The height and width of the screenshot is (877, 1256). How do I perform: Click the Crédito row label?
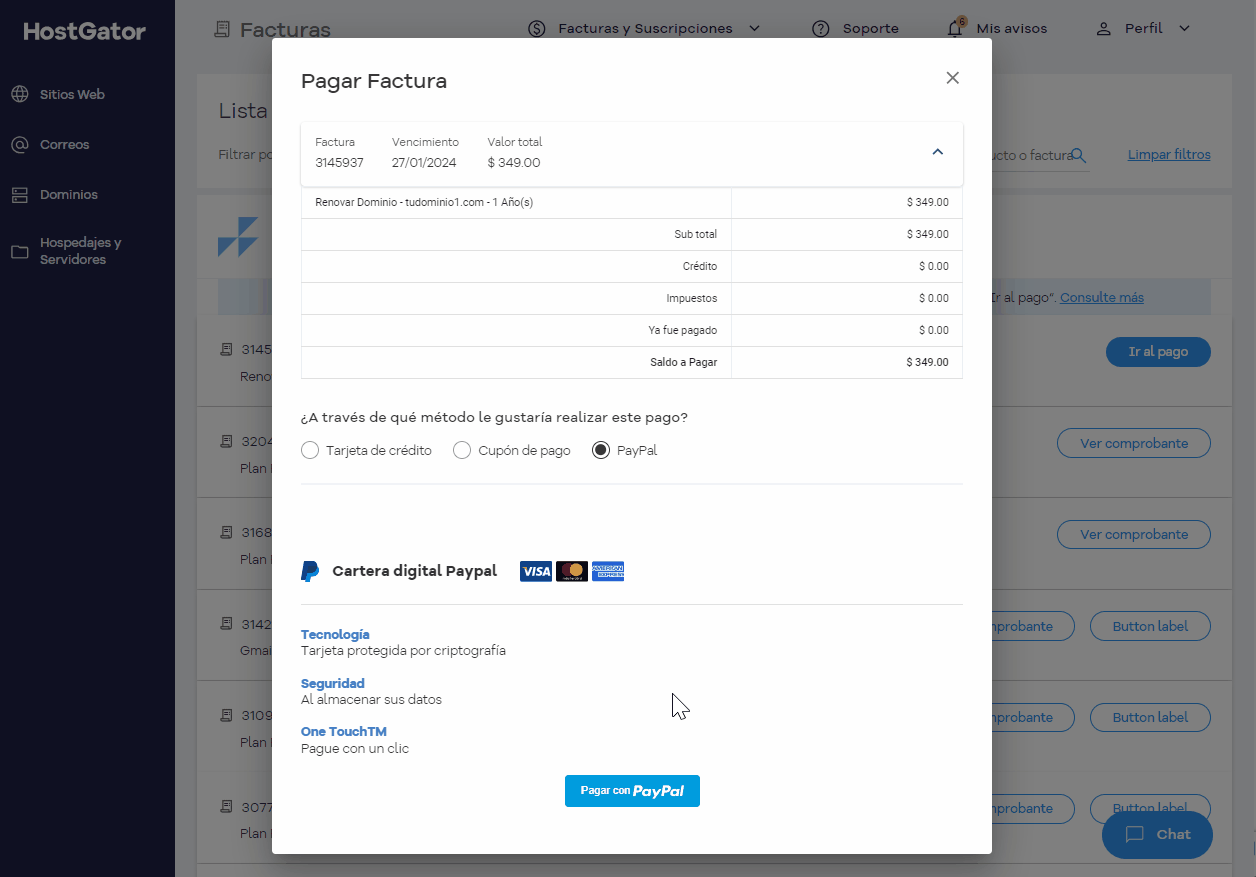point(700,267)
